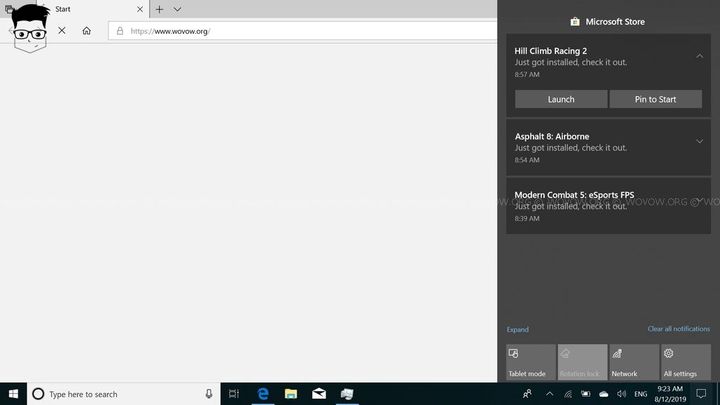The width and height of the screenshot is (720, 405).
Task: Click the Microsoft Store notification header
Action: point(608,22)
